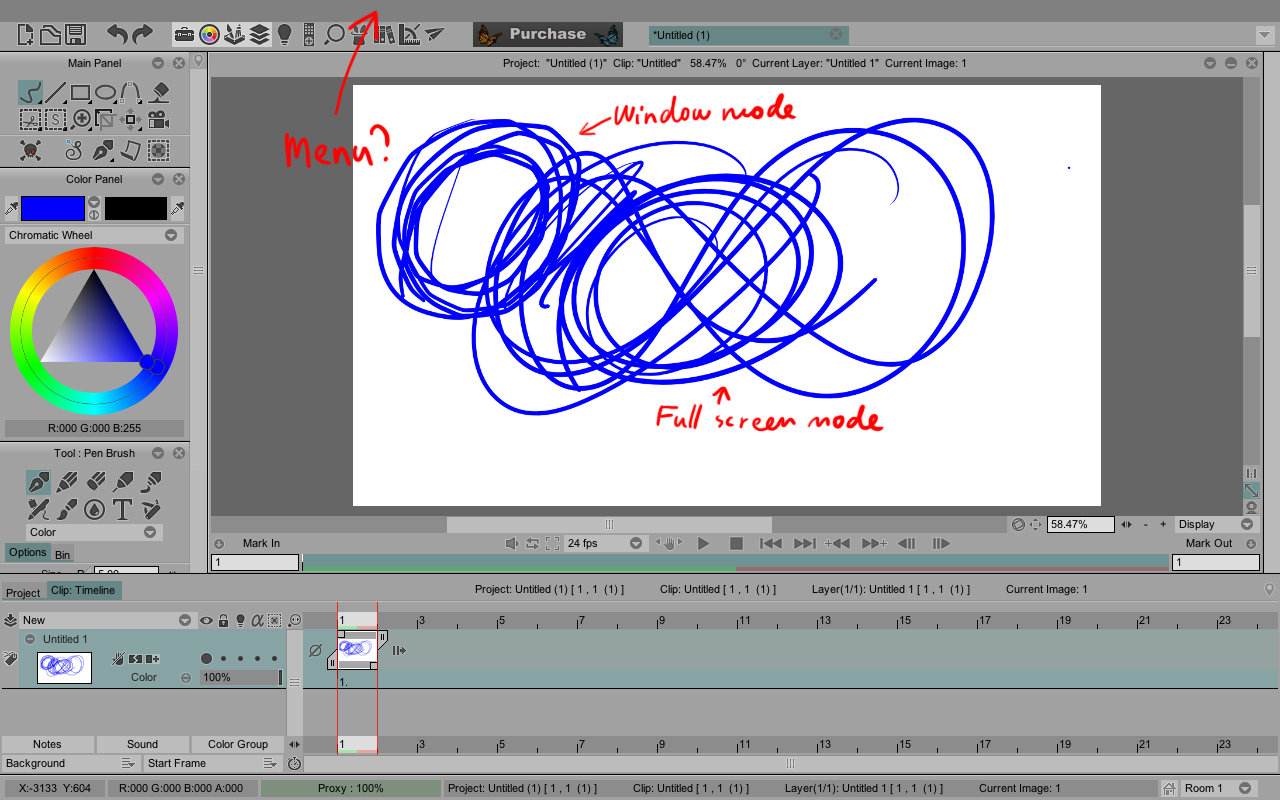1280x800 pixels.
Task: Choose the watercolor drop brush icon
Action: coord(94,510)
